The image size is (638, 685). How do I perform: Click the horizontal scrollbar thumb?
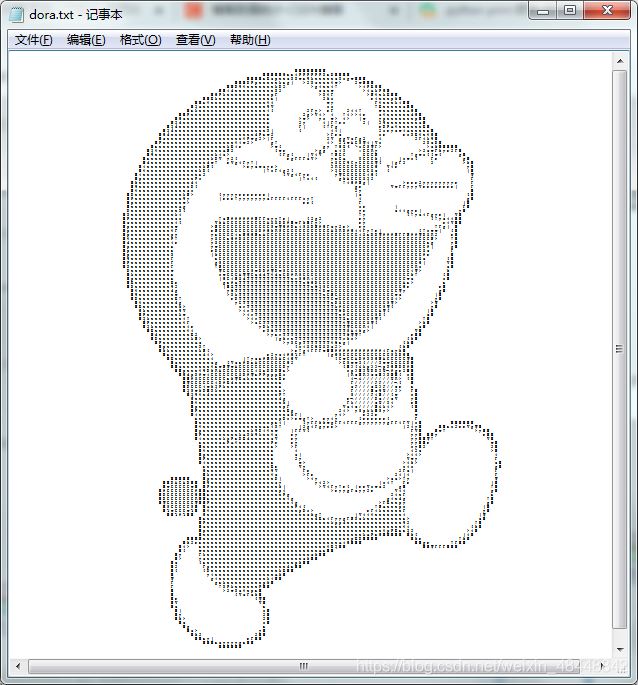click(304, 666)
